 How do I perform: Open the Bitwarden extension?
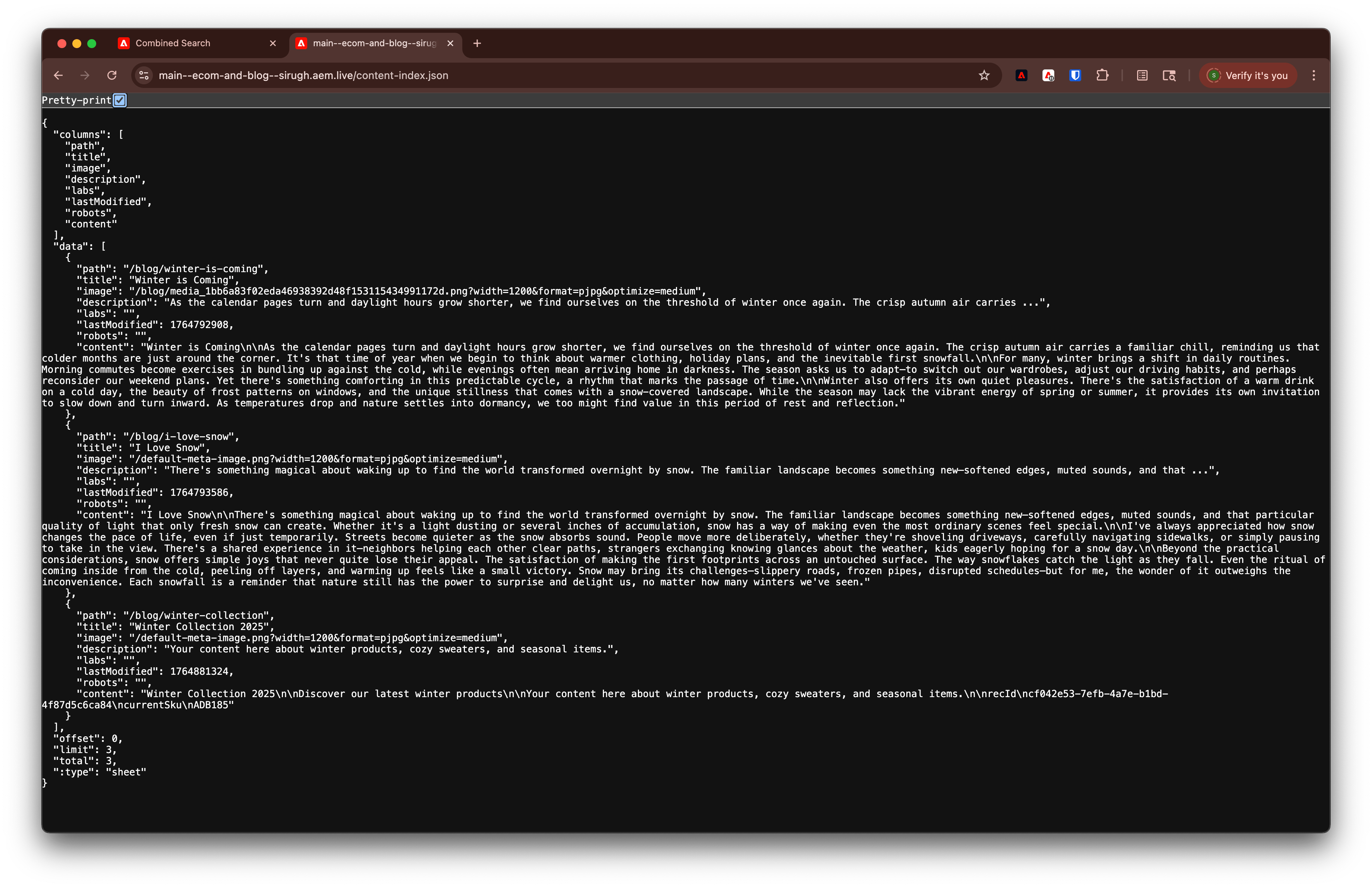(1074, 75)
